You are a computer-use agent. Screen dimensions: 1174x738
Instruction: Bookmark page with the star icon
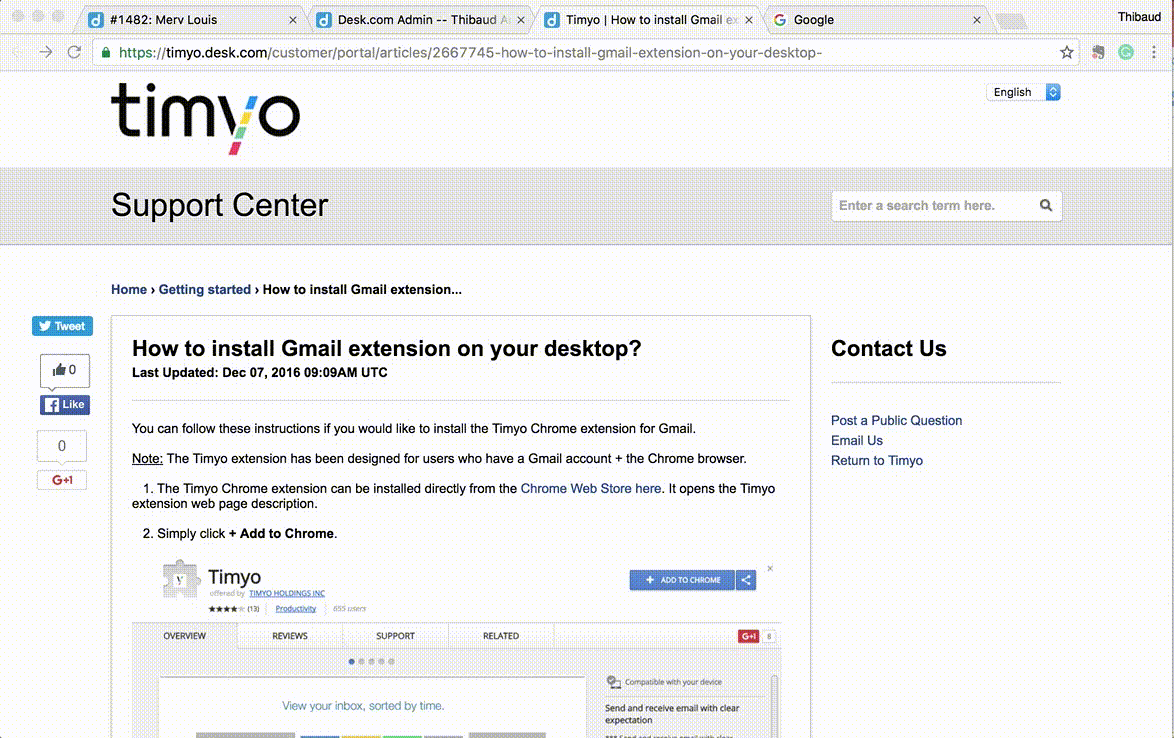point(1066,52)
